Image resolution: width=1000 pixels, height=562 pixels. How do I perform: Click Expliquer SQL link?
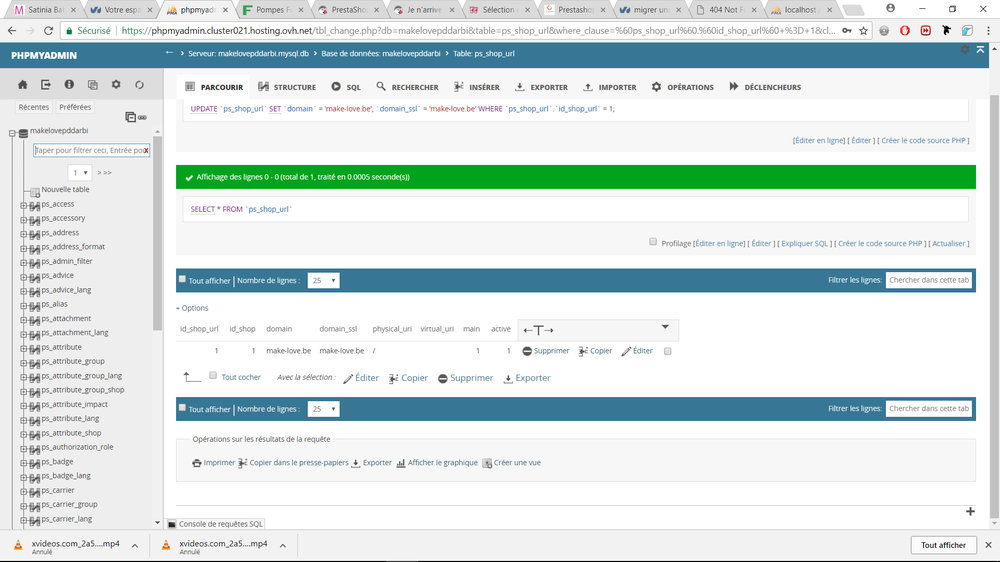(804, 244)
